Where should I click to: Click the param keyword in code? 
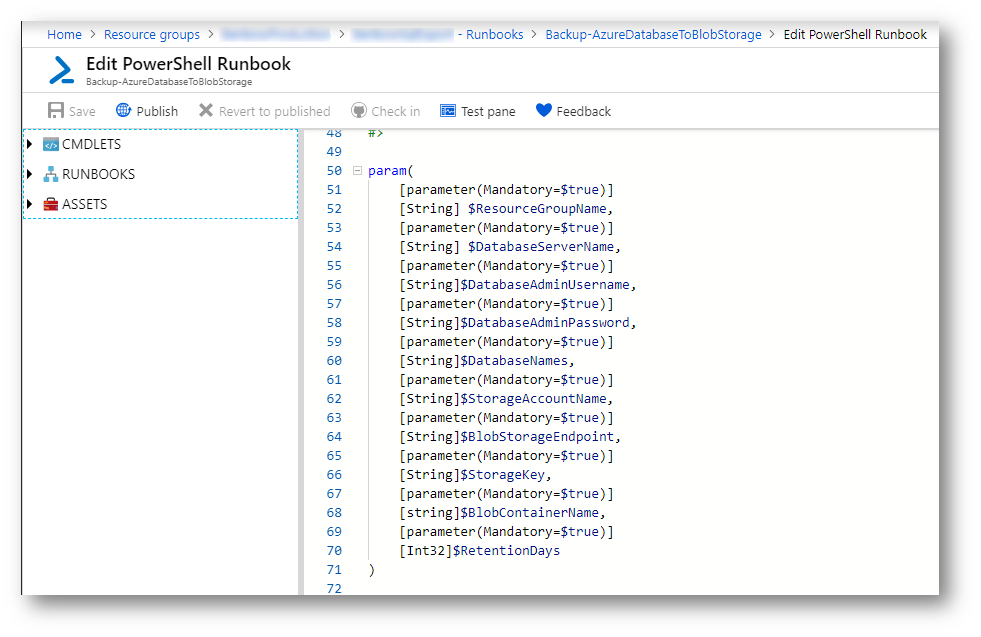[x=387, y=171]
